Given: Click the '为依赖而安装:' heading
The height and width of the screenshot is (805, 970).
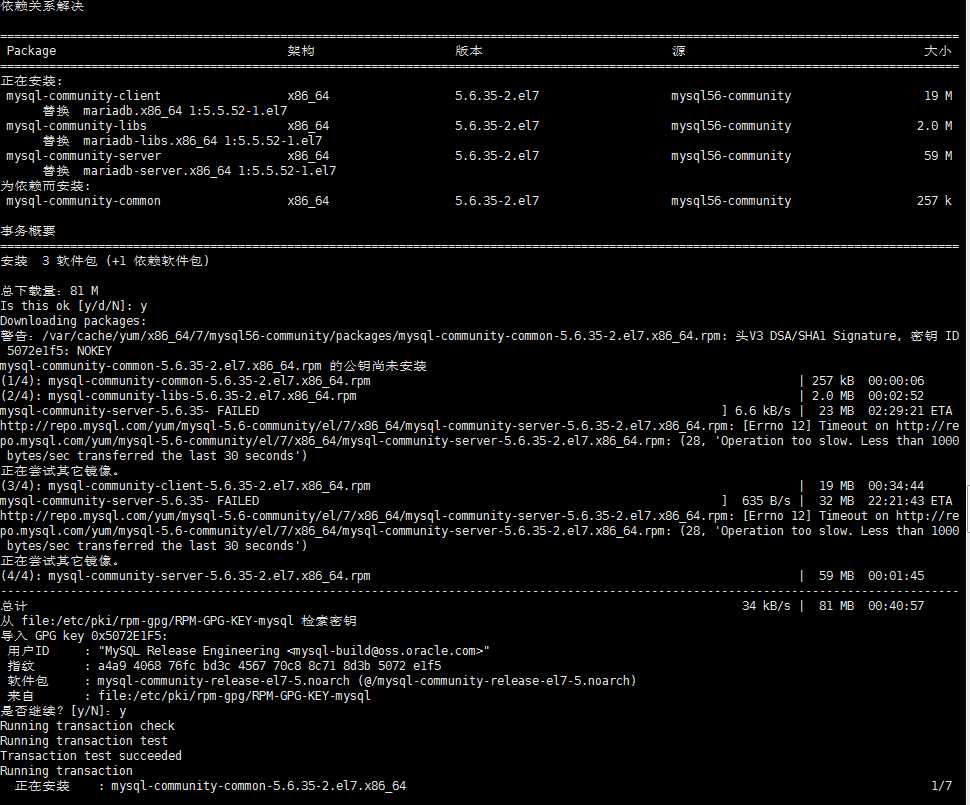Looking at the screenshot, I should (x=45, y=186).
